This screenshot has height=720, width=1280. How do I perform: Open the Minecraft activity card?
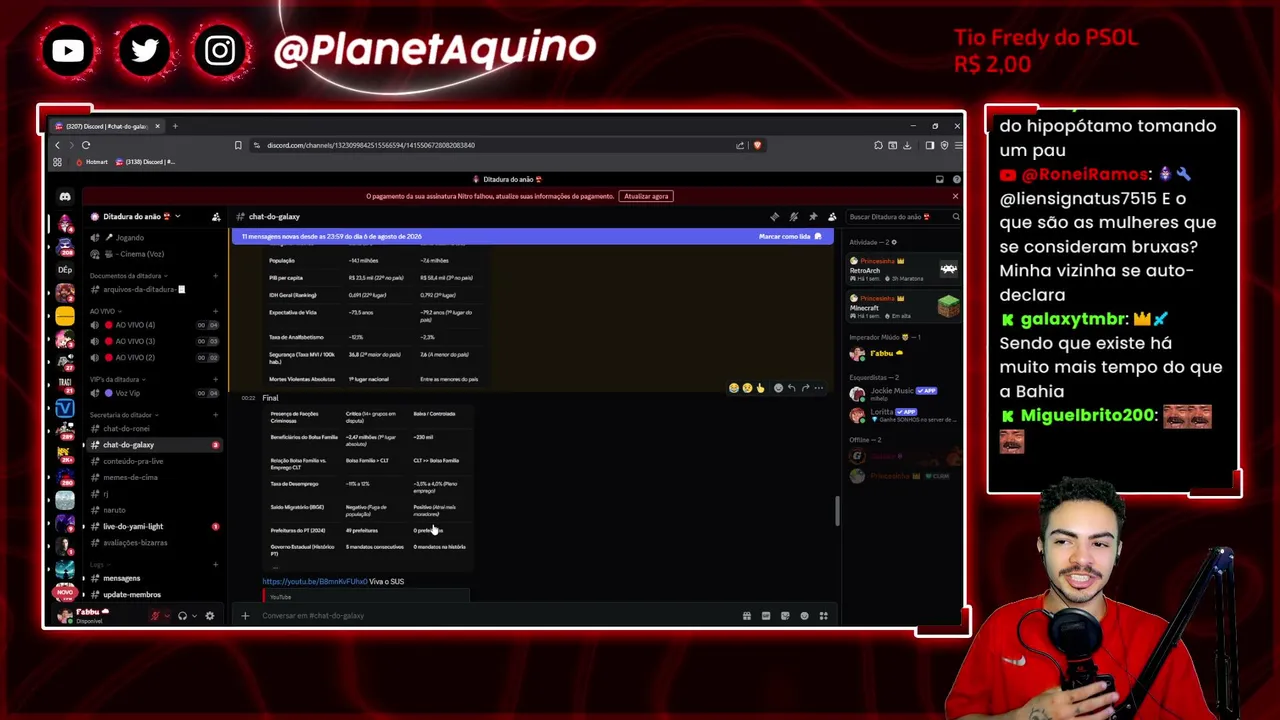coord(904,304)
